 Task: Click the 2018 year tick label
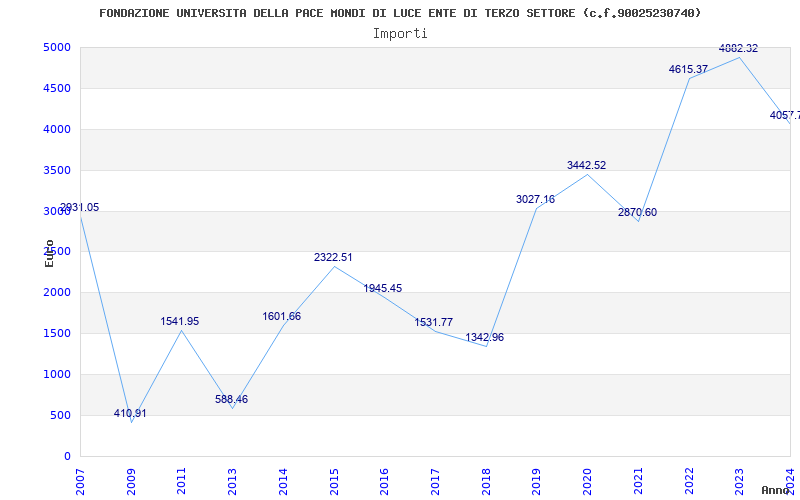tap(486, 482)
